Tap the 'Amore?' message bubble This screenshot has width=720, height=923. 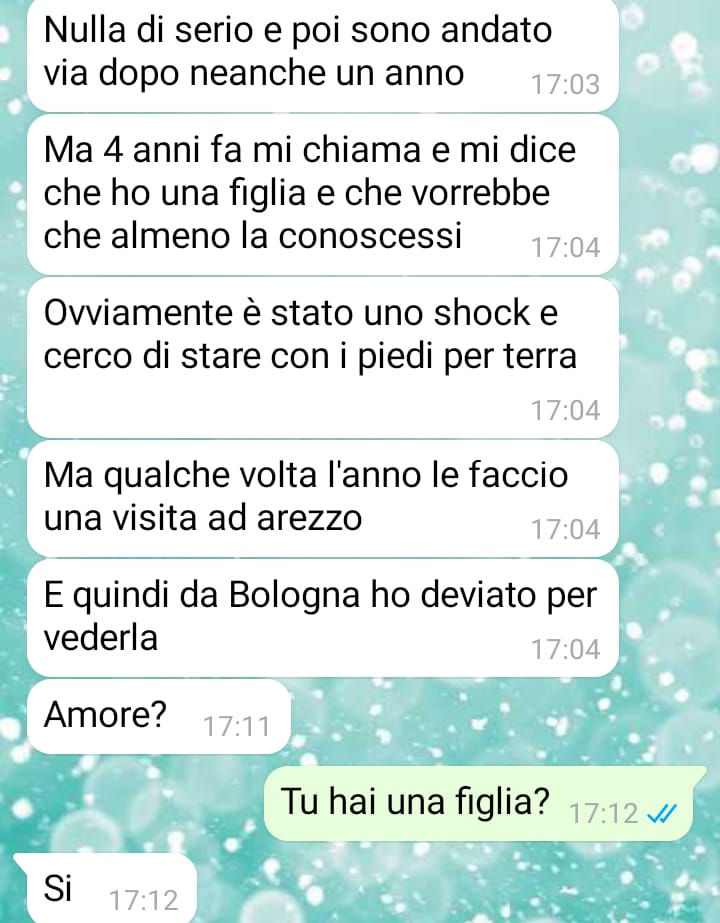159,716
